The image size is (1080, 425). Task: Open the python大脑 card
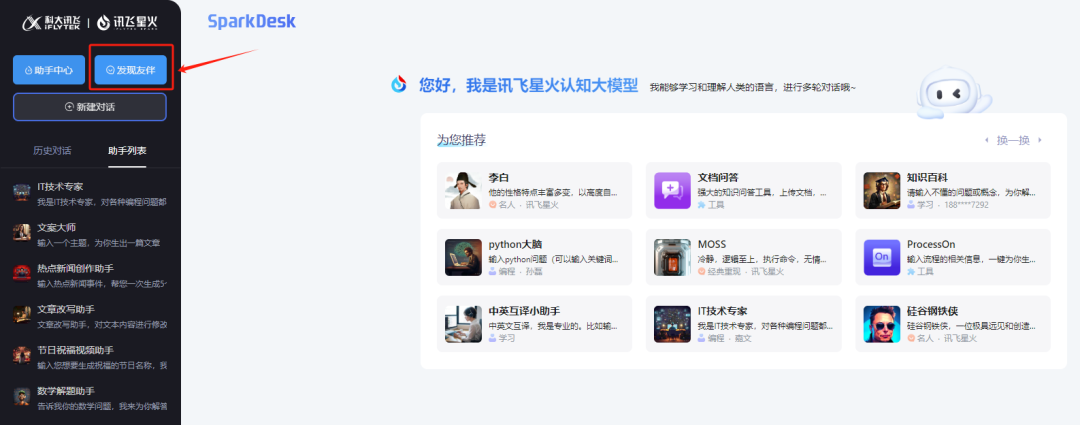click(x=534, y=258)
